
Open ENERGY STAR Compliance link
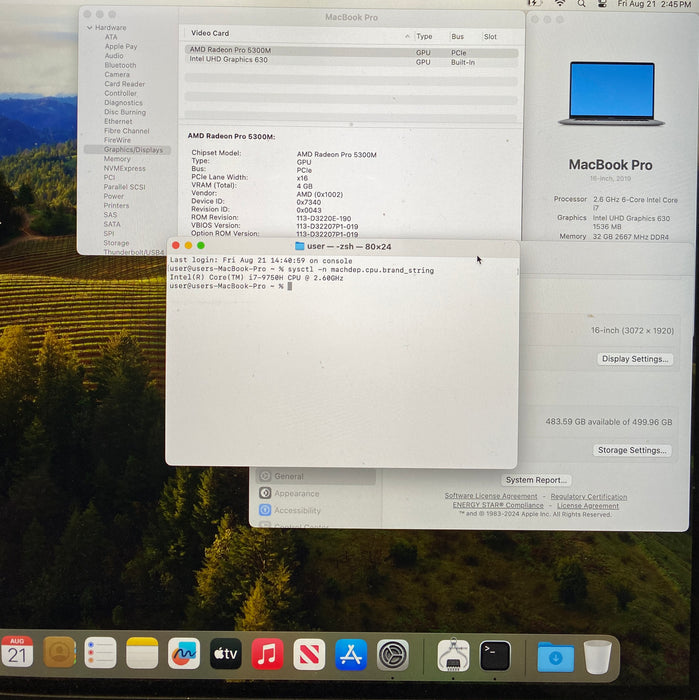click(498, 505)
